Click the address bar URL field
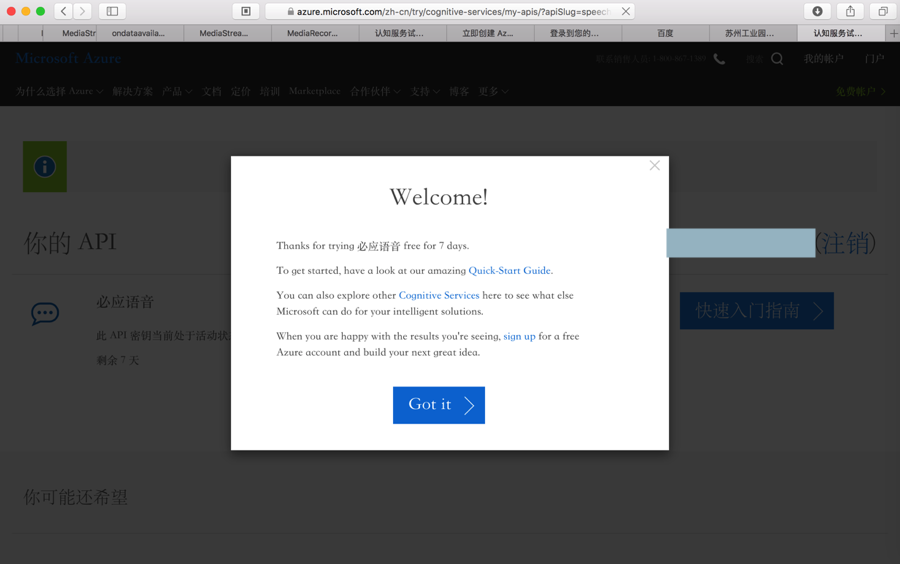The height and width of the screenshot is (564, 900). pyautogui.click(x=450, y=11)
